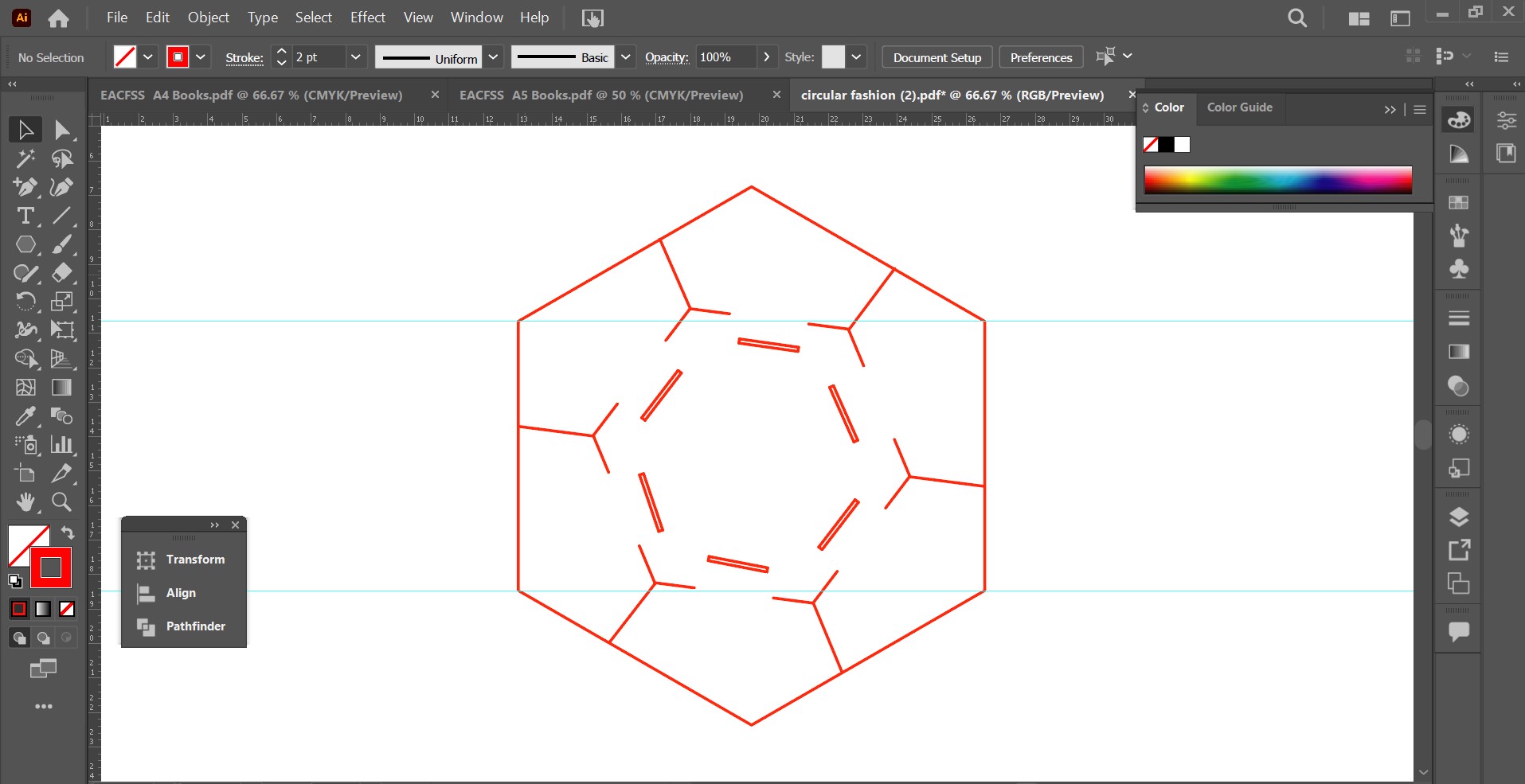Open Uniform variable width profile dropdown
This screenshot has height=784, width=1525.
click(x=493, y=57)
